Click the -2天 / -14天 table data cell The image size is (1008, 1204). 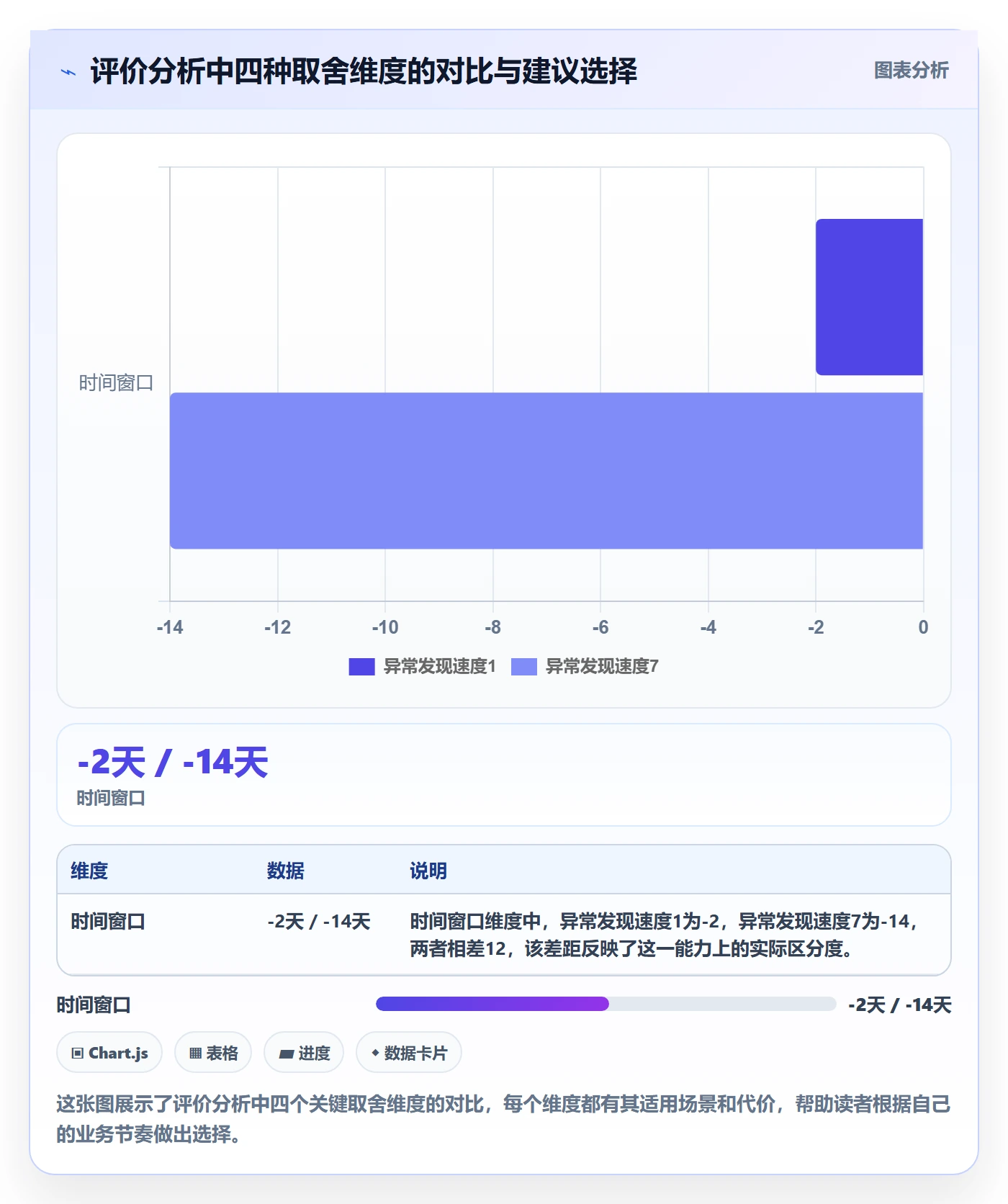[x=319, y=921]
